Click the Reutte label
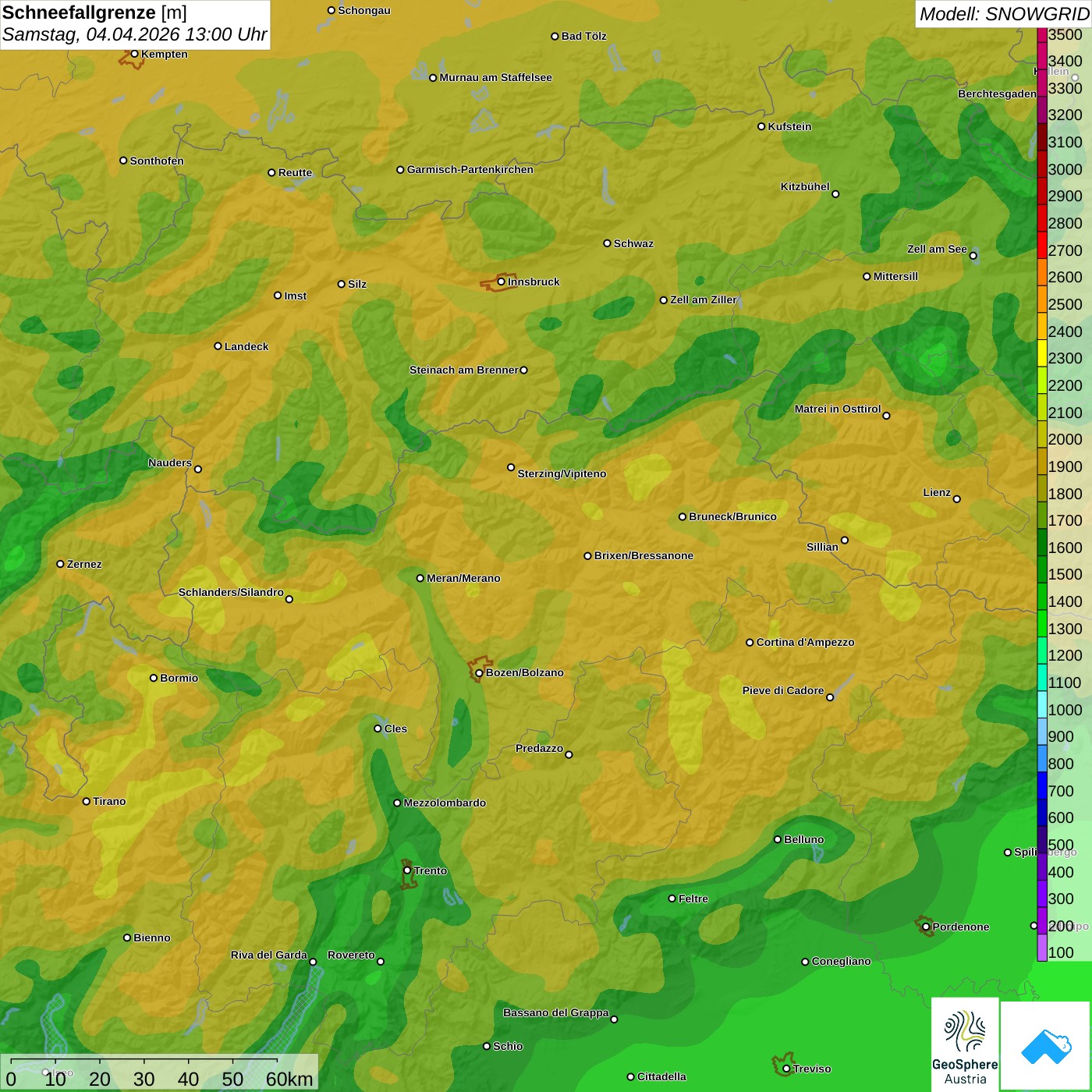This screenshot has width=1092, height=1092. (x=295, y=172)
